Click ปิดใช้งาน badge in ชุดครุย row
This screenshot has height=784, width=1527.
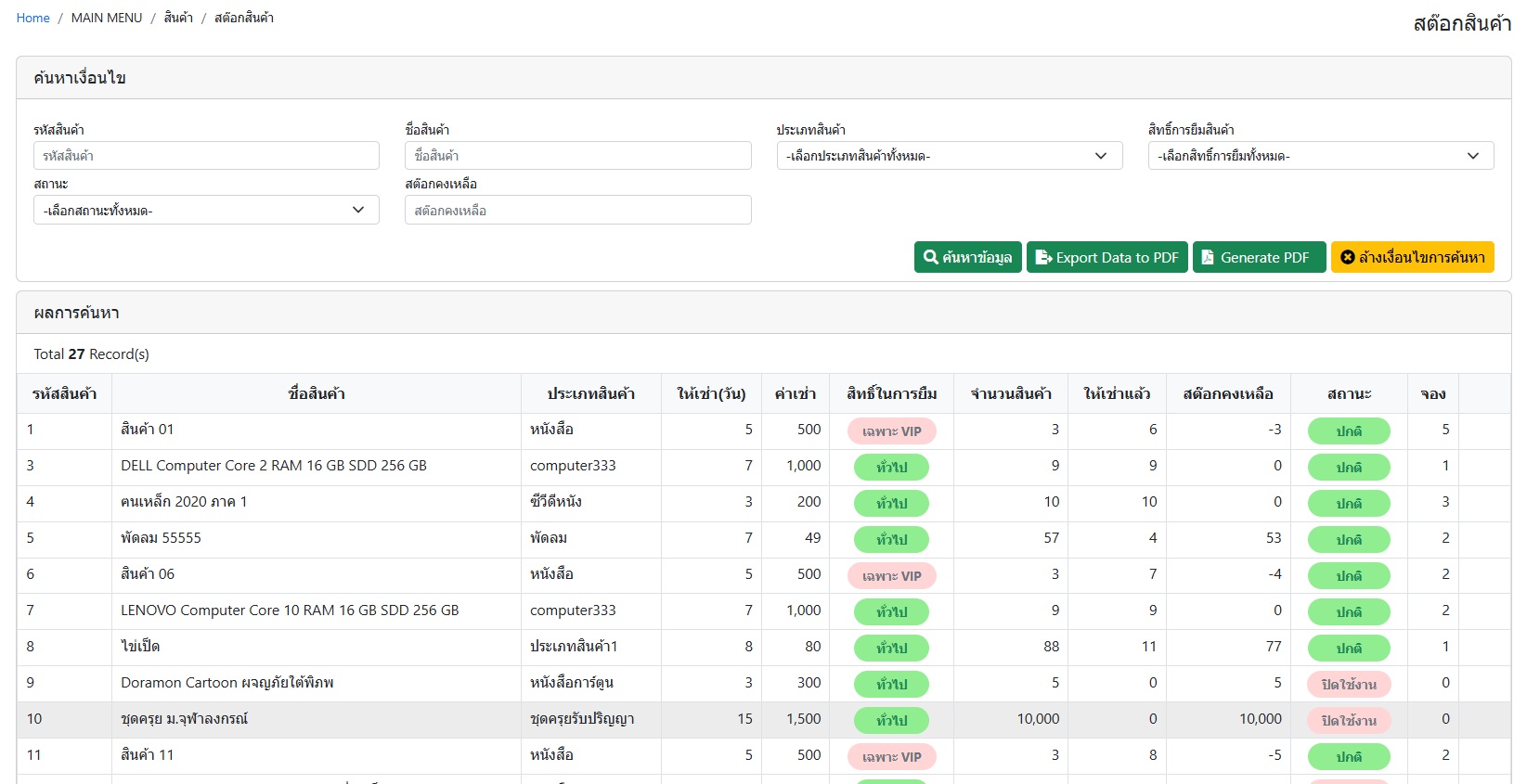coord(1349,721)
